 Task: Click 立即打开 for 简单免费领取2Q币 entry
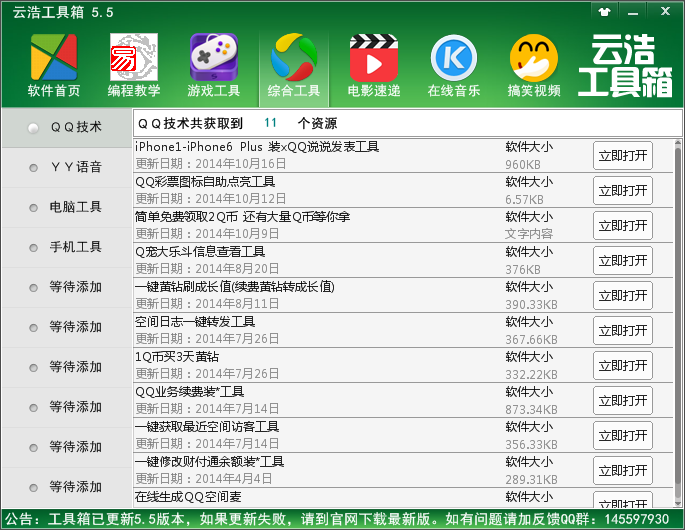click(x=623, y=225)
